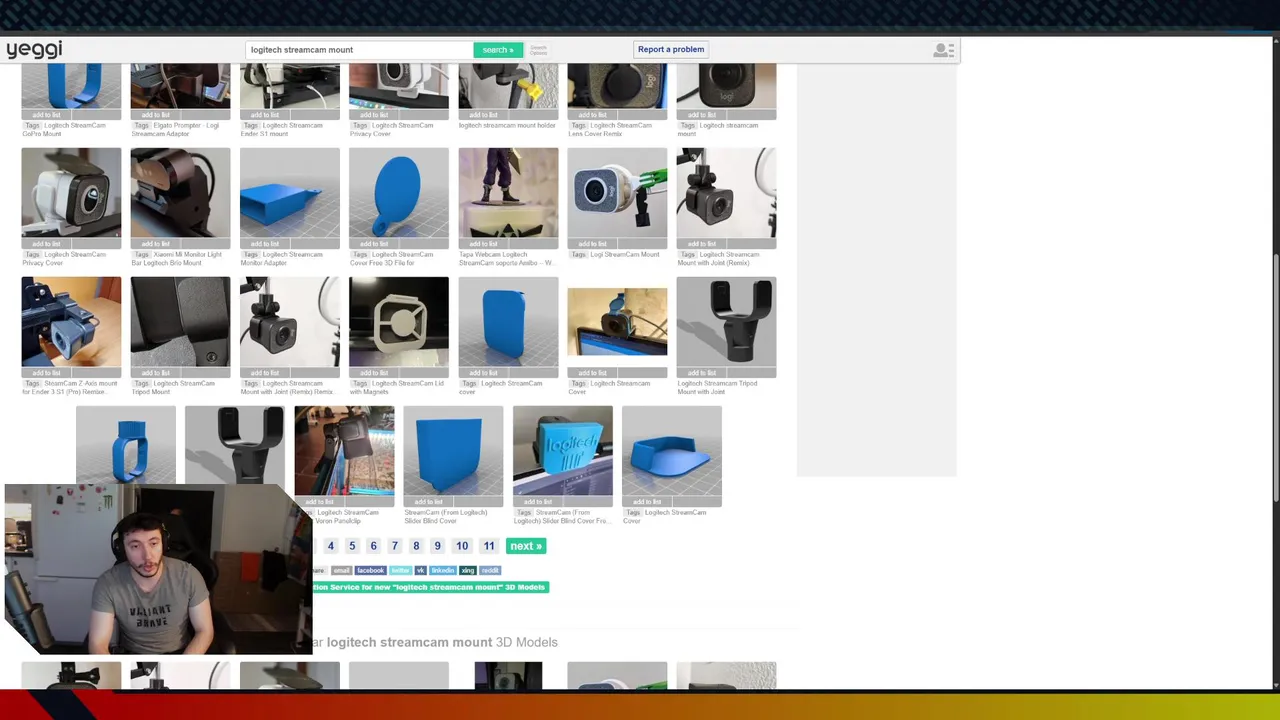Click the search field with 'logitech streamcam mount'
The width and height of the screenshot is (1280, 720).
360,50
